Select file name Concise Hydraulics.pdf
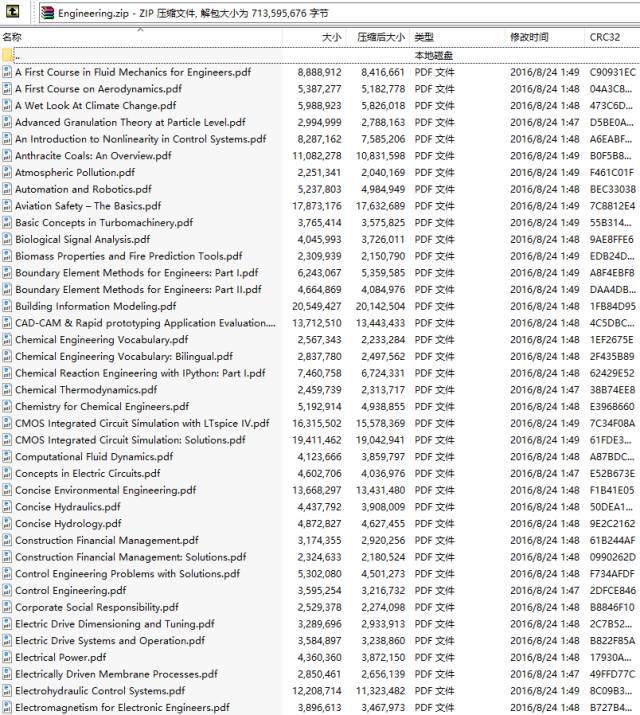 tap(67, 507)
